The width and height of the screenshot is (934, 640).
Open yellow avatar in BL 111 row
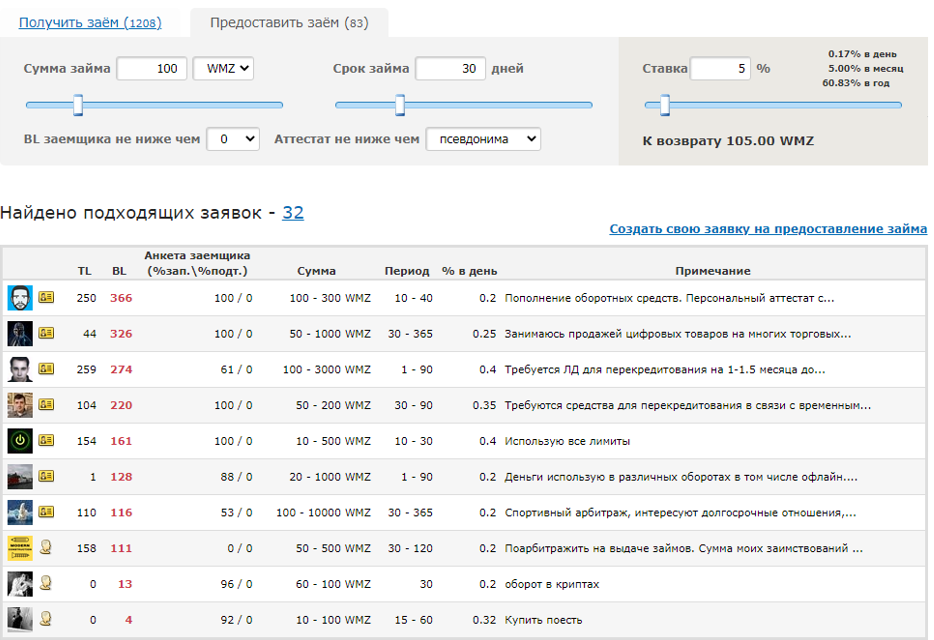point(20,548)
